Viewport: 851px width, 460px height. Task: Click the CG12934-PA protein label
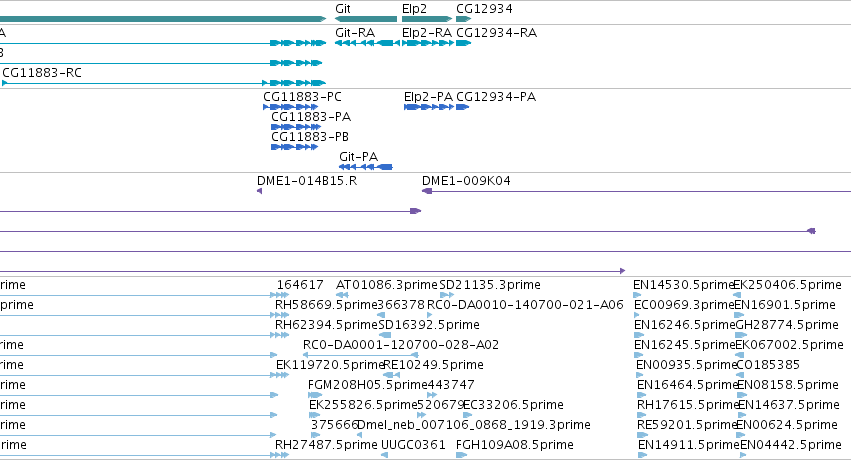[496, 97]
